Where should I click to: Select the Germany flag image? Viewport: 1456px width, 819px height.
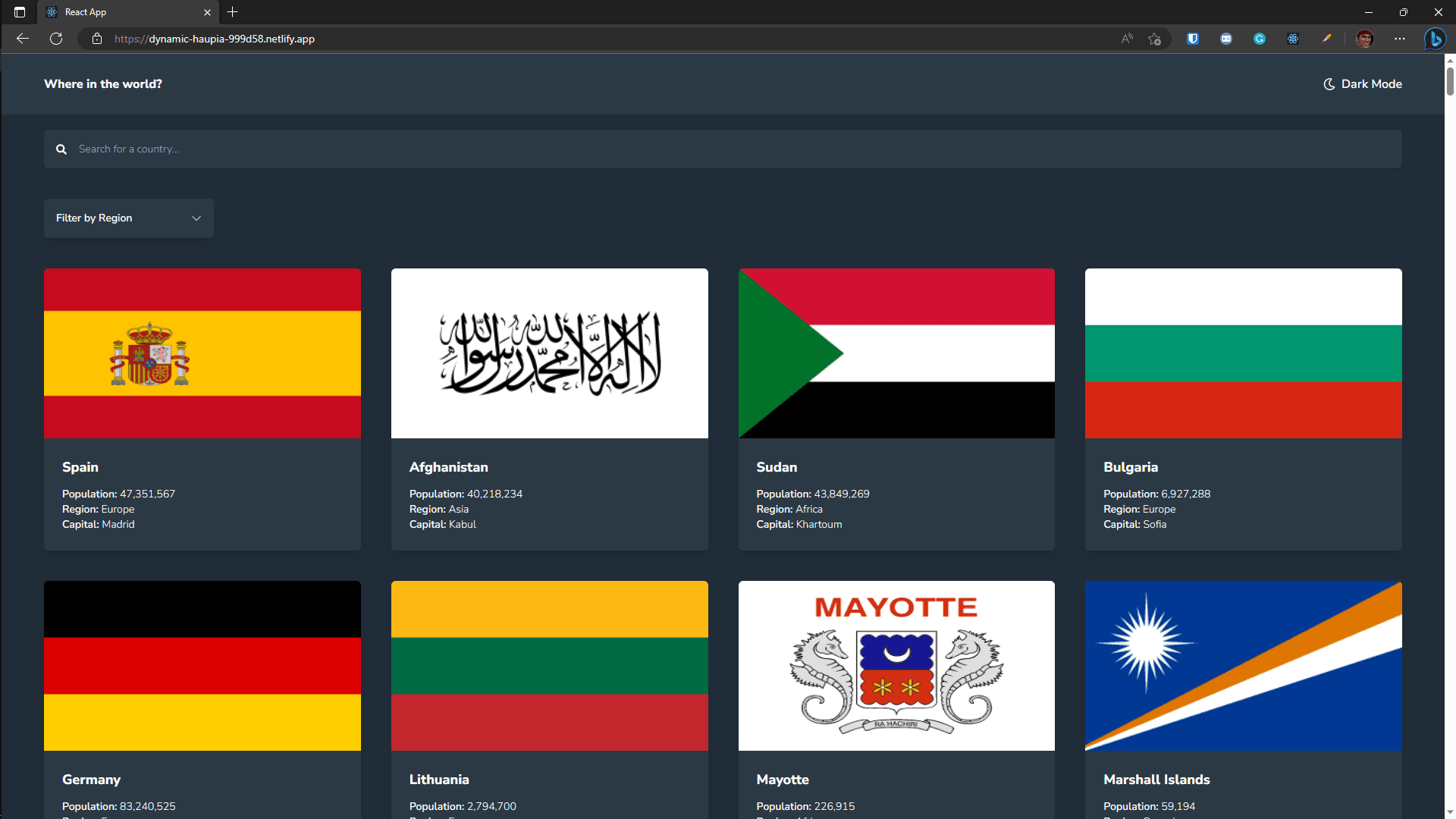pos(202,666)
